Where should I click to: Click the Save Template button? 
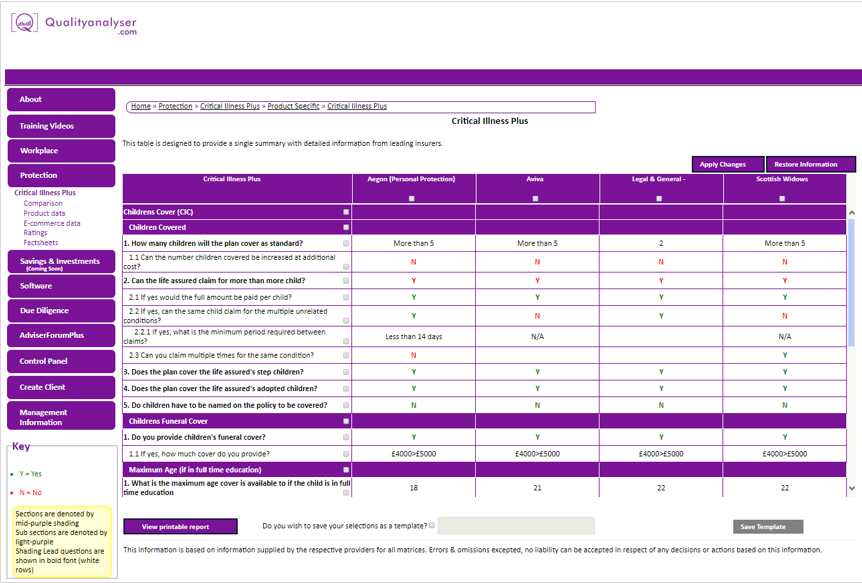pos(768,527)
